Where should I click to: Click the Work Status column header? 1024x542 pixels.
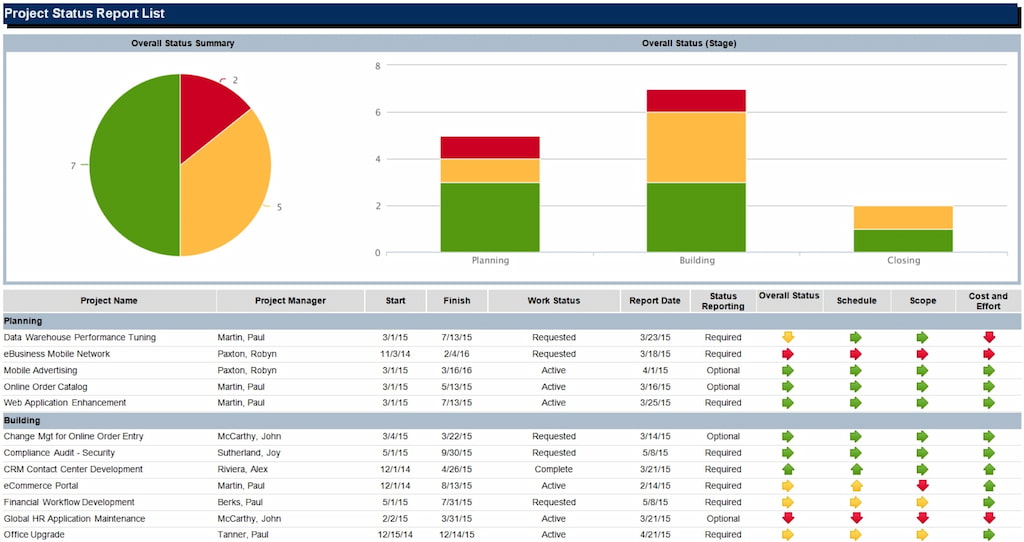pyautogui.click(x=553, y=300)
